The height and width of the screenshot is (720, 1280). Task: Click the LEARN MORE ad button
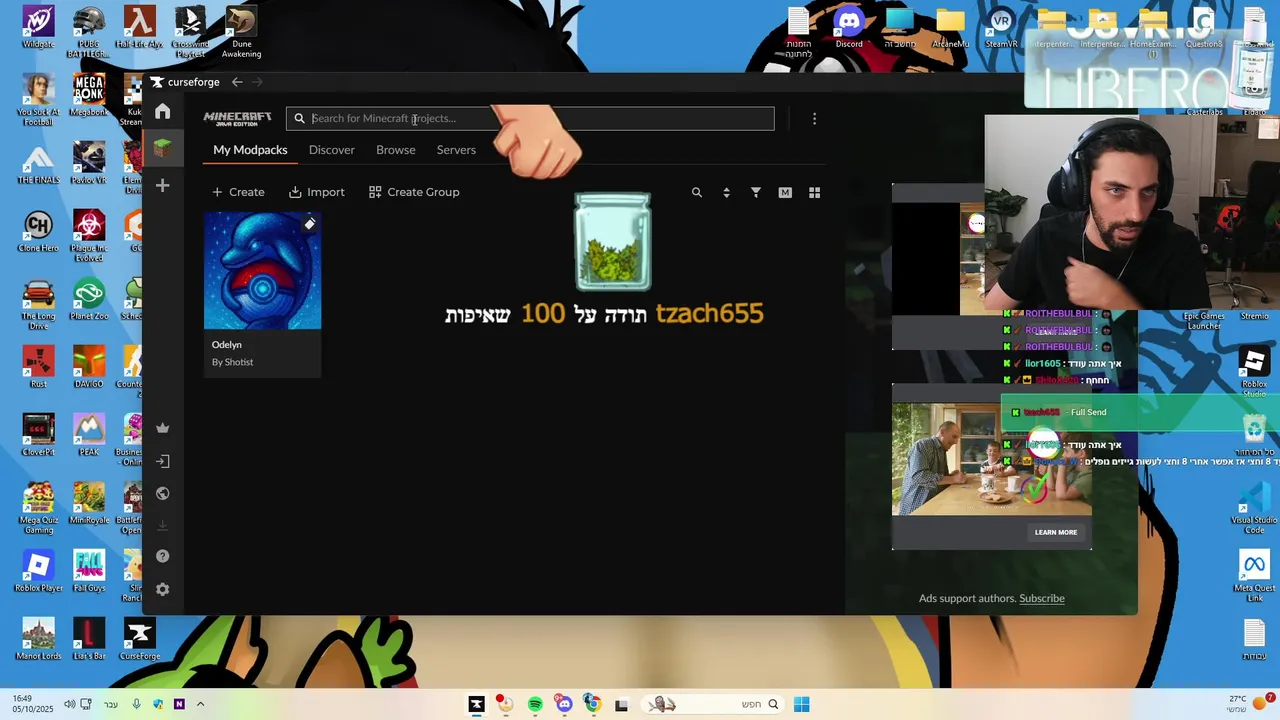pyautogui.click(x=1056, y=532)
